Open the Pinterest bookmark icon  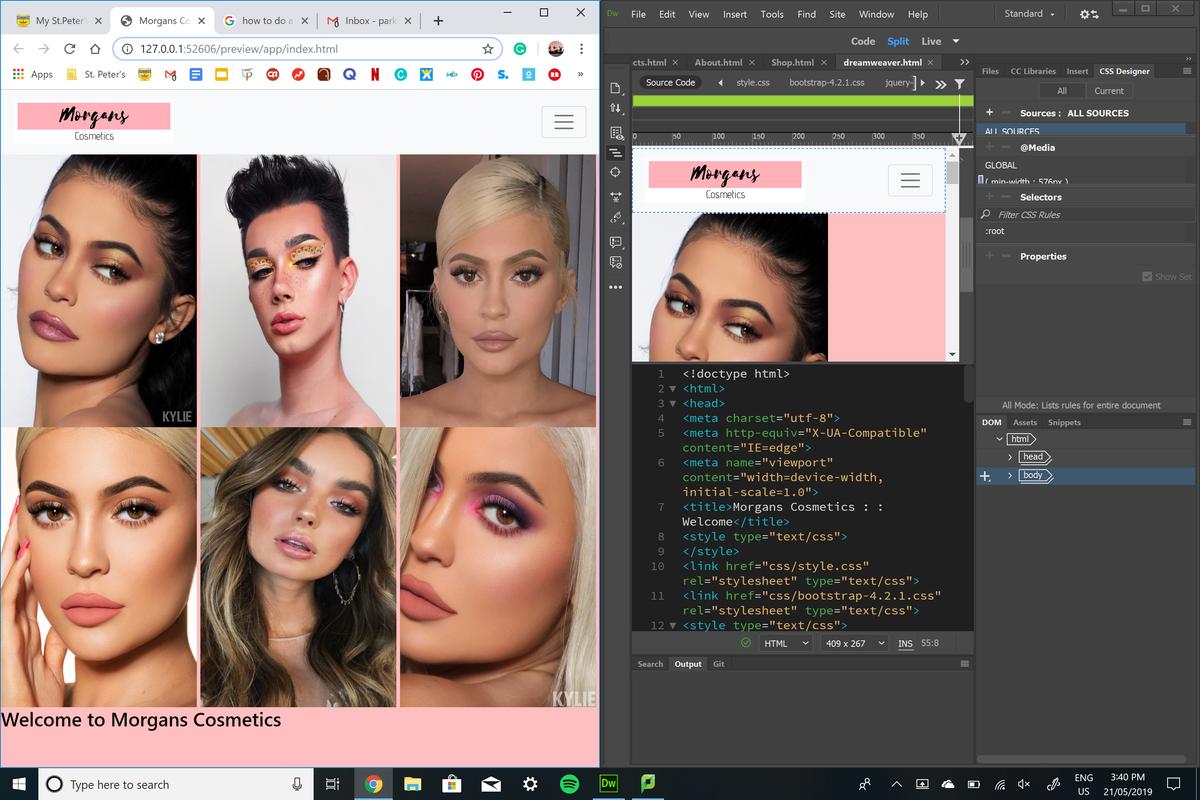[x=478, y=74]
